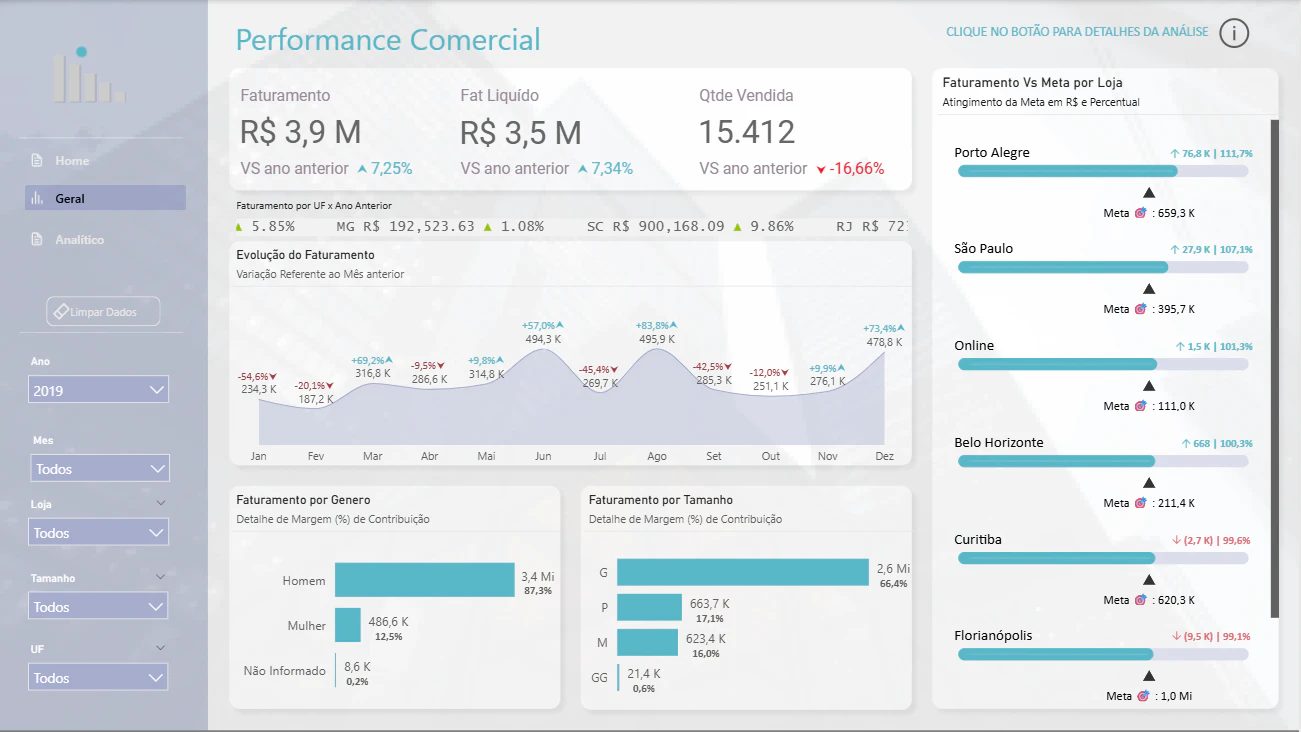Click the Limpar Dados button
Screen dimensions: 1301x732
[x=103, y=312]
